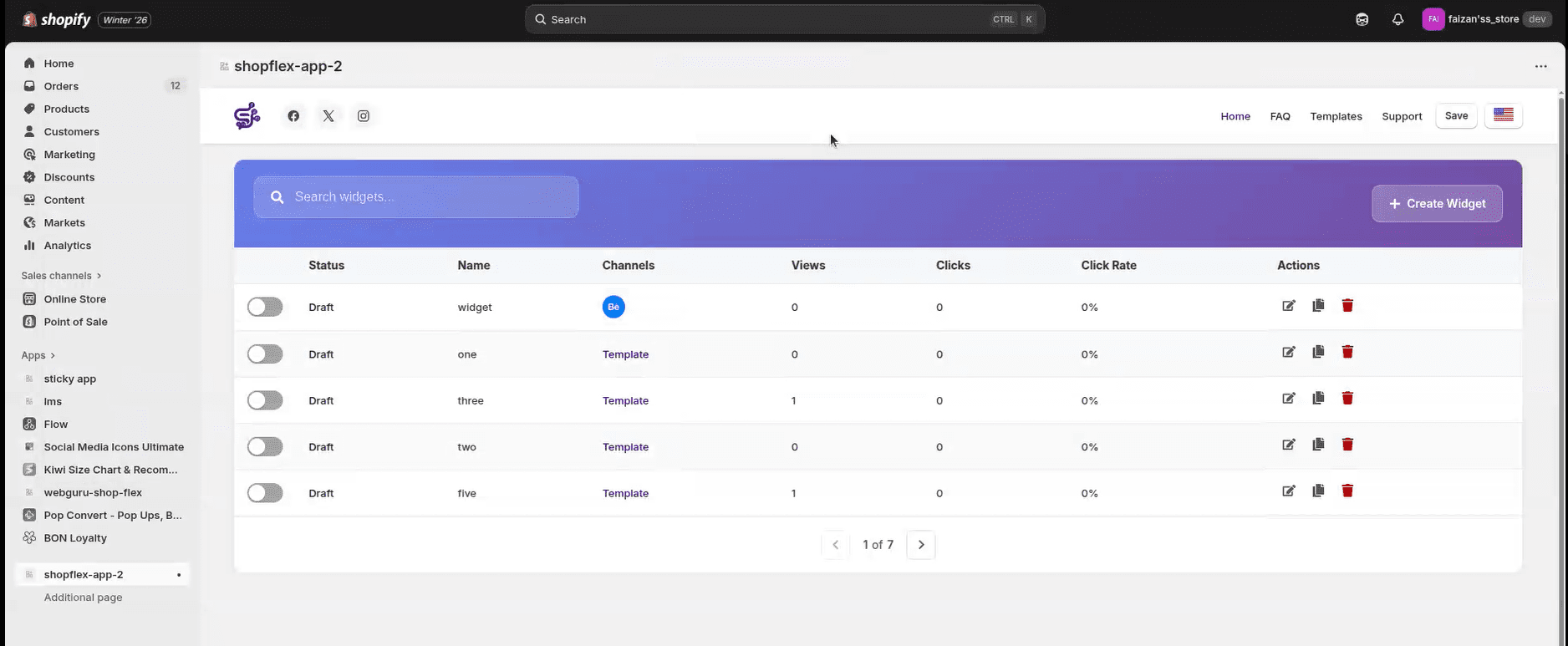Click the Create Widget button
Screen dimensions: 1568x646
(1436, 204)
